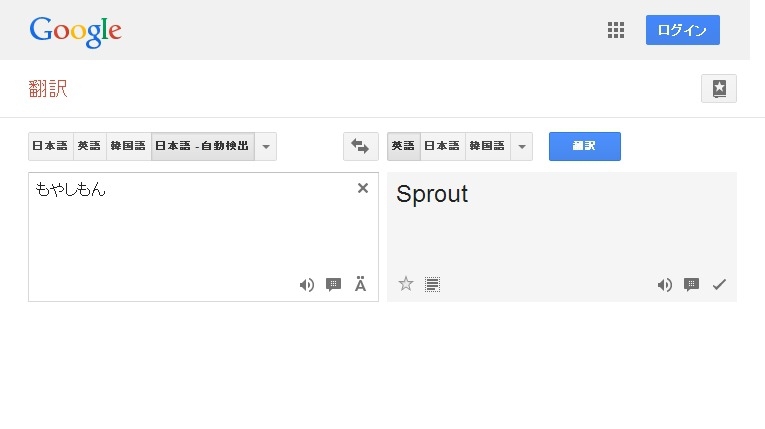The width and height of the screenshot is (765, 429).
Task: Expand the target language dropdown arrow
Action: pos(521,146)
